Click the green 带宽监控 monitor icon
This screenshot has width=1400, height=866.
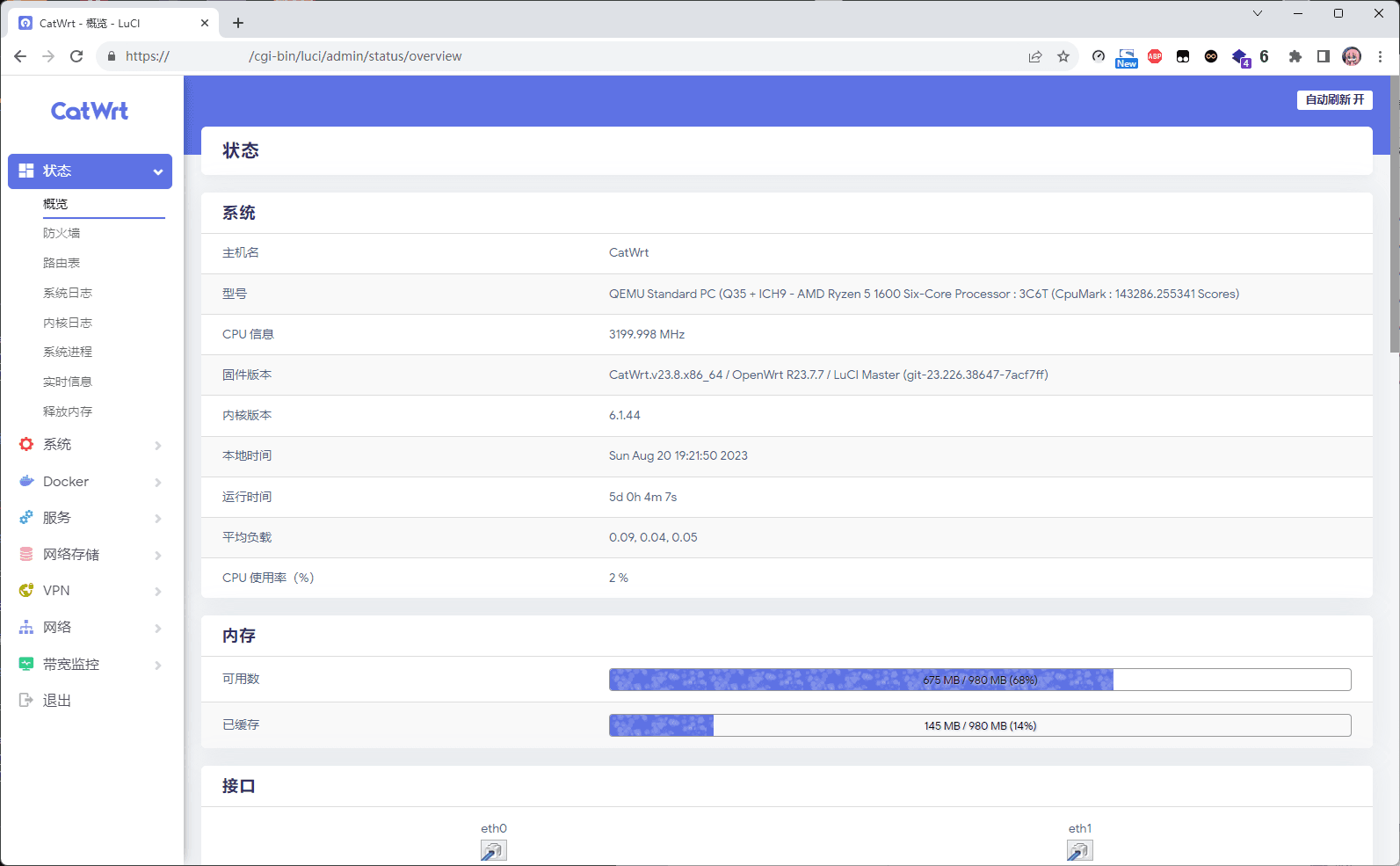point(26,664)
